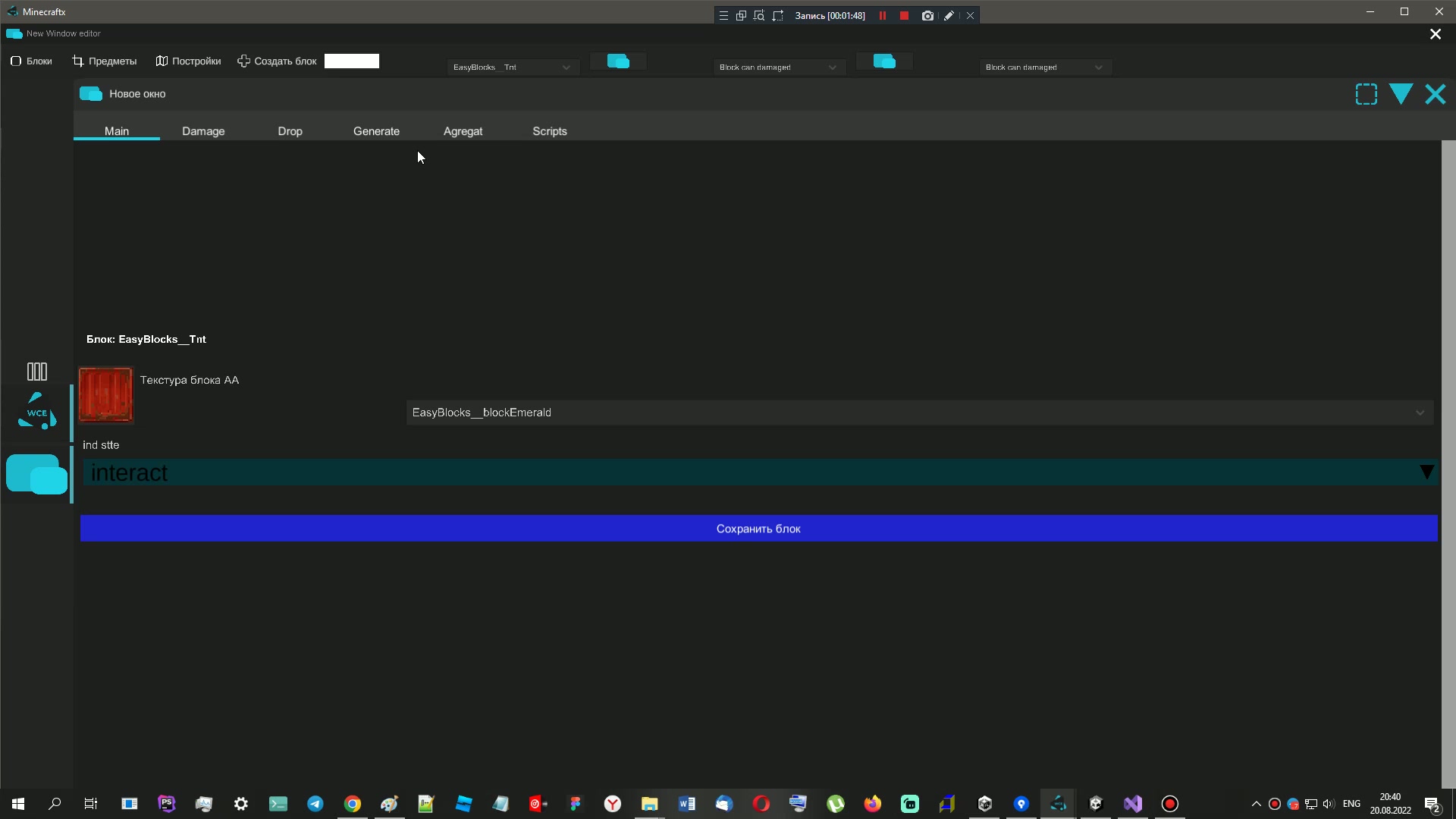1456x819 pixels.
Task: Switch to the Drop tab
Action: click(290, 131)
